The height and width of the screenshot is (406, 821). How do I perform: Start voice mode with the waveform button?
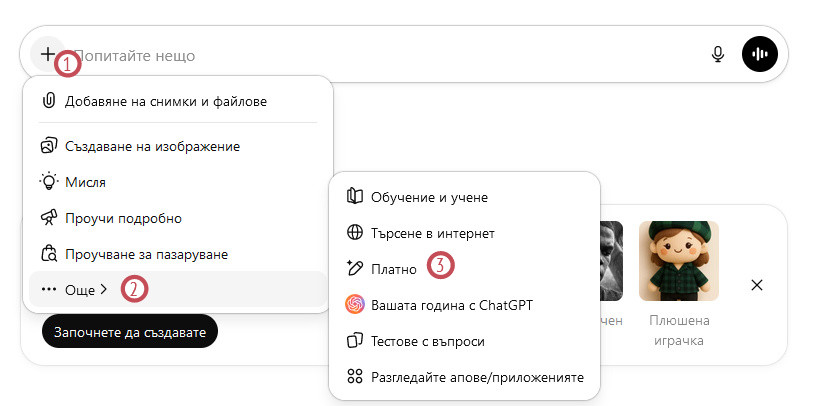[x=760, y=54]
